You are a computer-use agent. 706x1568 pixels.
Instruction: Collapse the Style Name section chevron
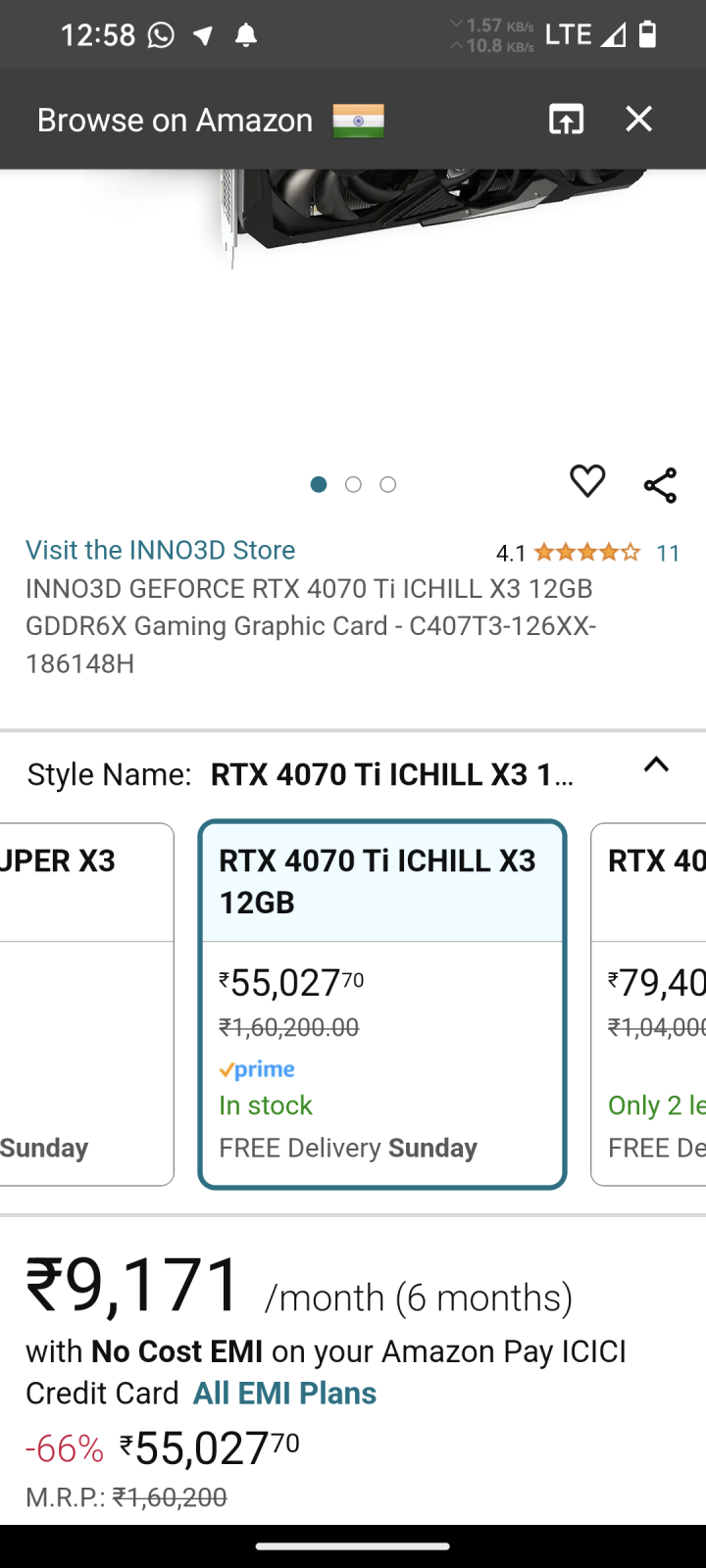656,765
